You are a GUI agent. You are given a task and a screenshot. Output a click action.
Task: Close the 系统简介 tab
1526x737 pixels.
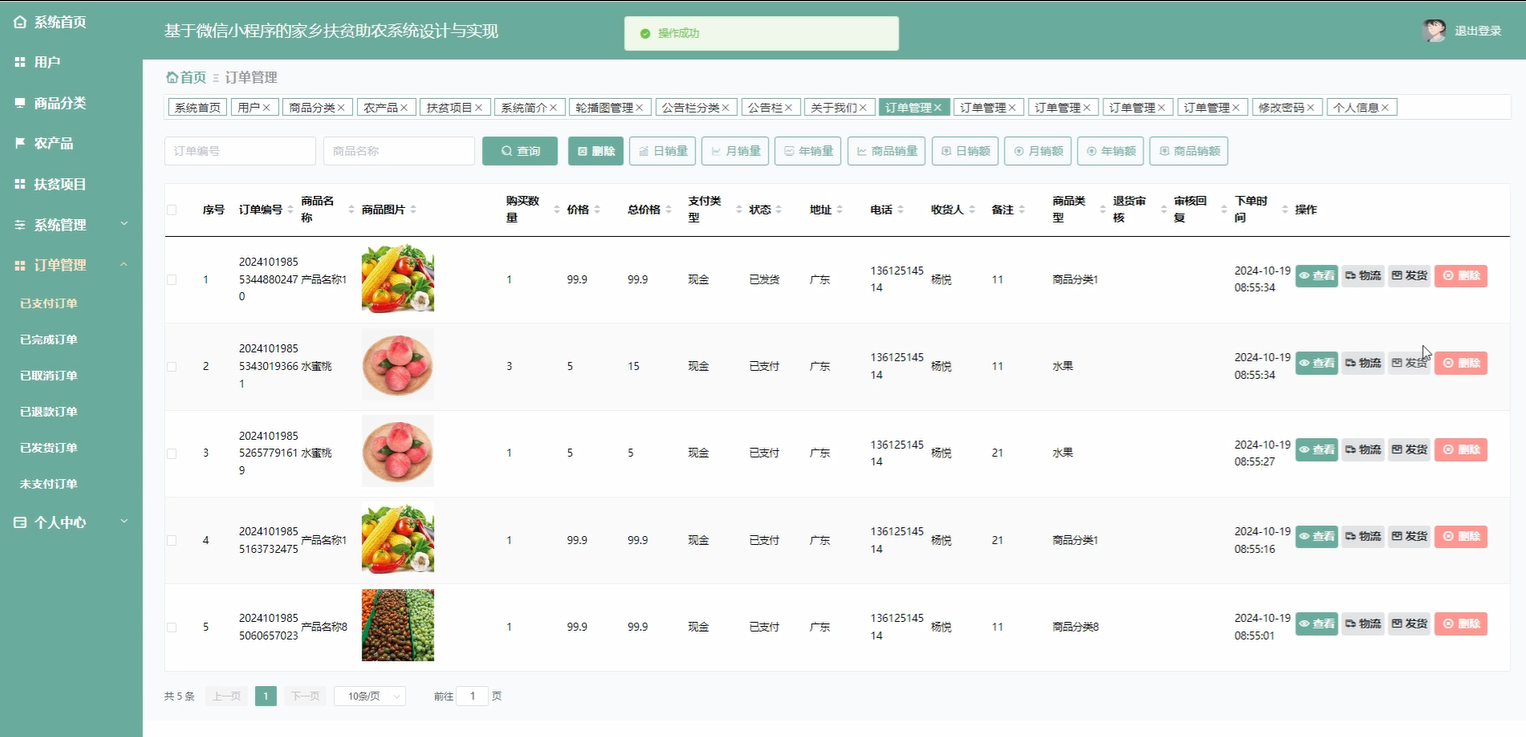(x=554, y=108)
